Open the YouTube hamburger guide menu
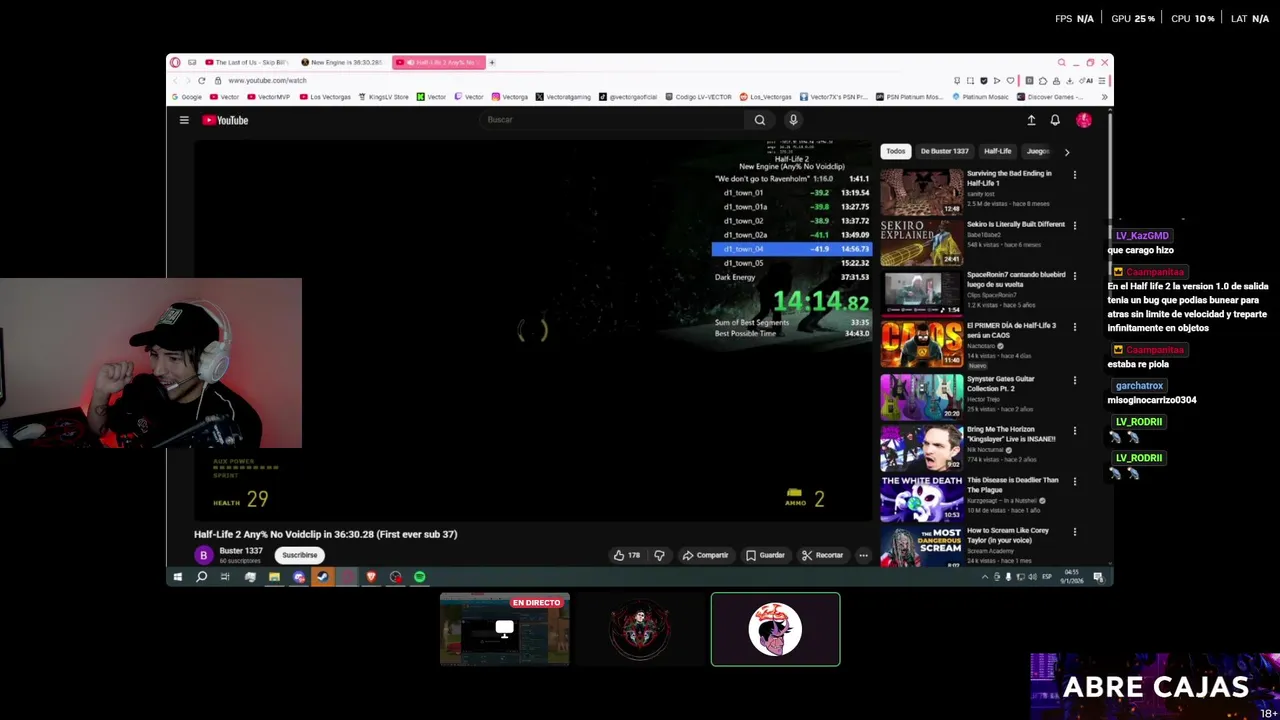 click(x=184, y=120)
